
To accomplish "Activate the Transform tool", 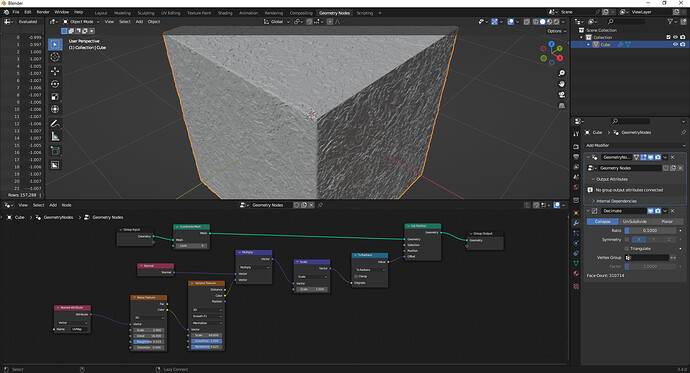I will click(55, 109).
